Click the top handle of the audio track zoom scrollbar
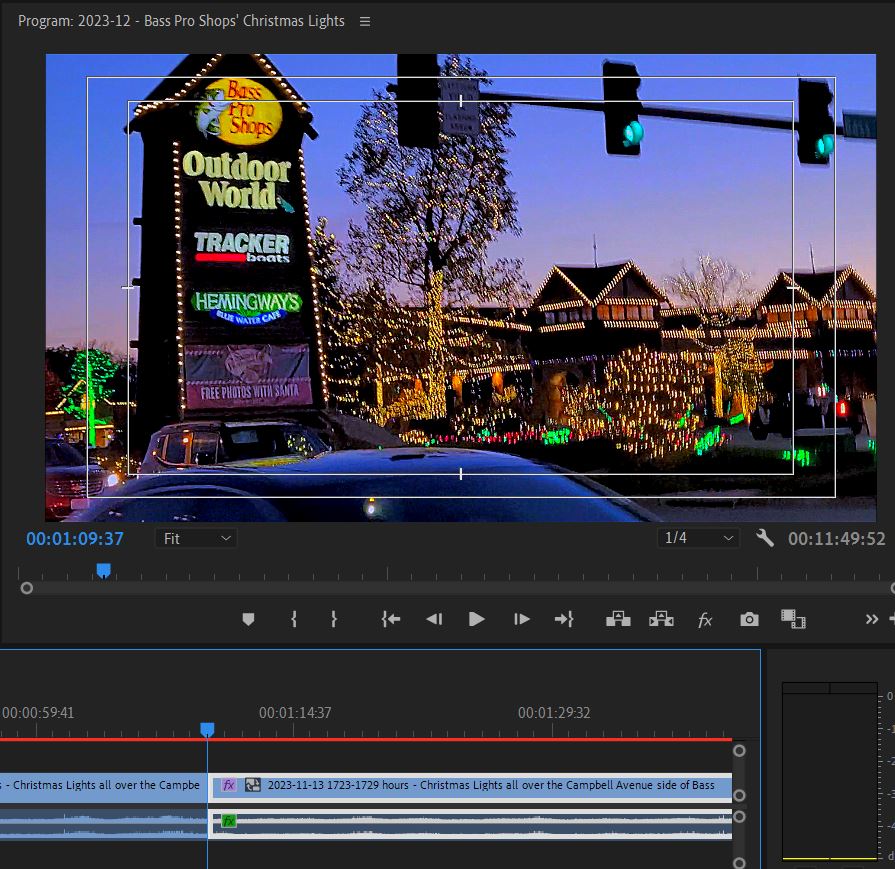The image size is (895, 869). (739, 817)
